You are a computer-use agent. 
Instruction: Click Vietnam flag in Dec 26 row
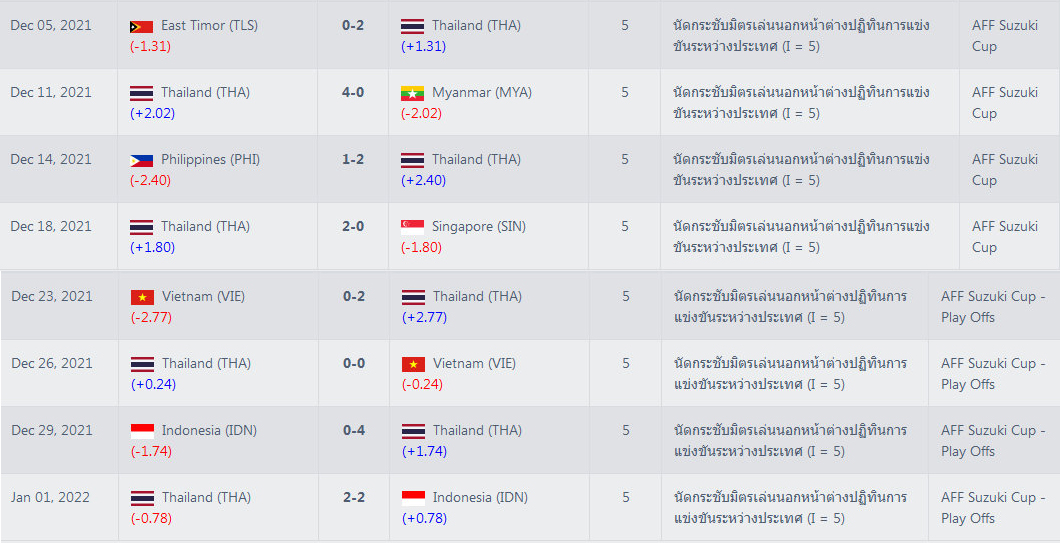(413, 364)
